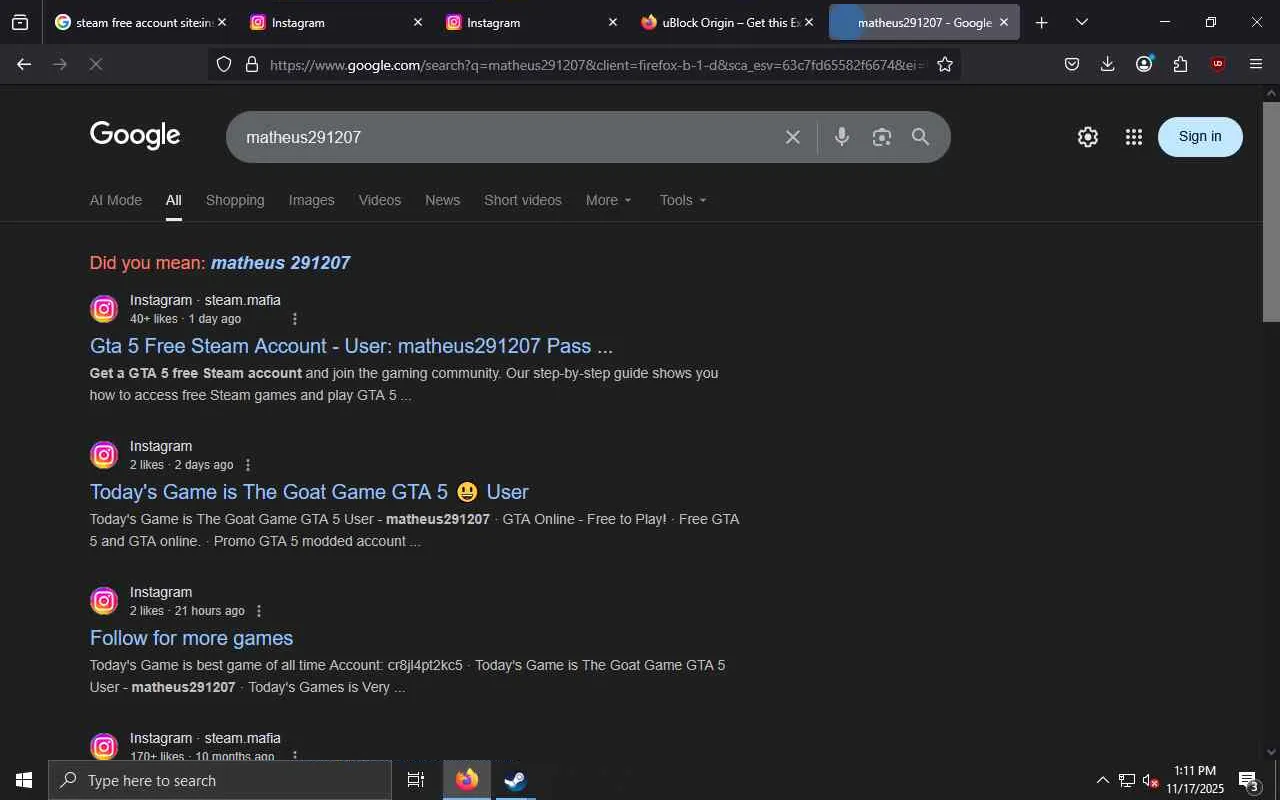Select the News results tab

[x=442, y=200]
